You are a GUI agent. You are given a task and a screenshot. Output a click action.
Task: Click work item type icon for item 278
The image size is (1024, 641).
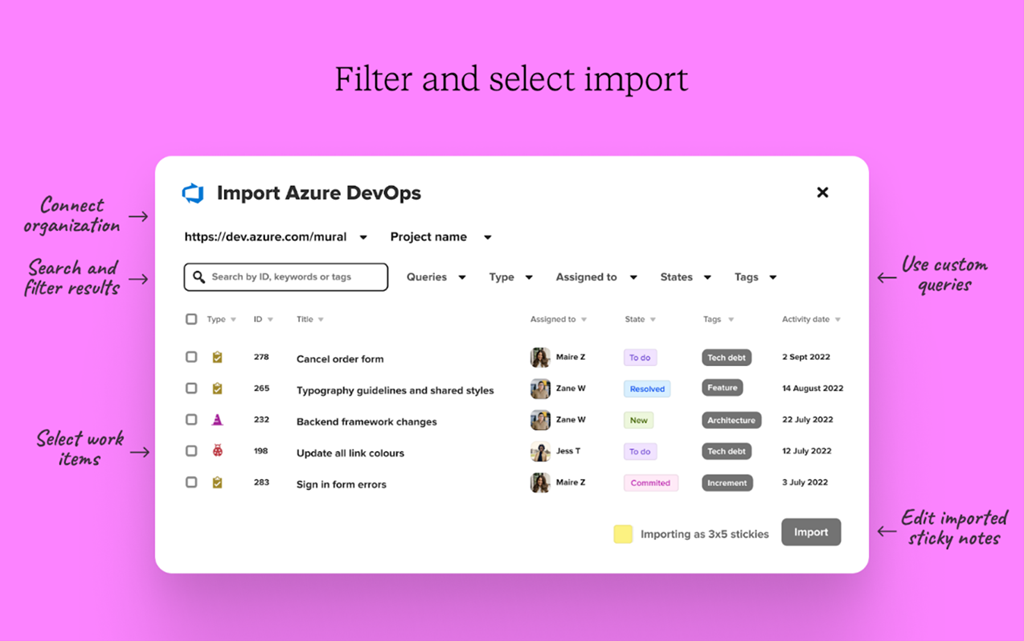coord(217,357)
